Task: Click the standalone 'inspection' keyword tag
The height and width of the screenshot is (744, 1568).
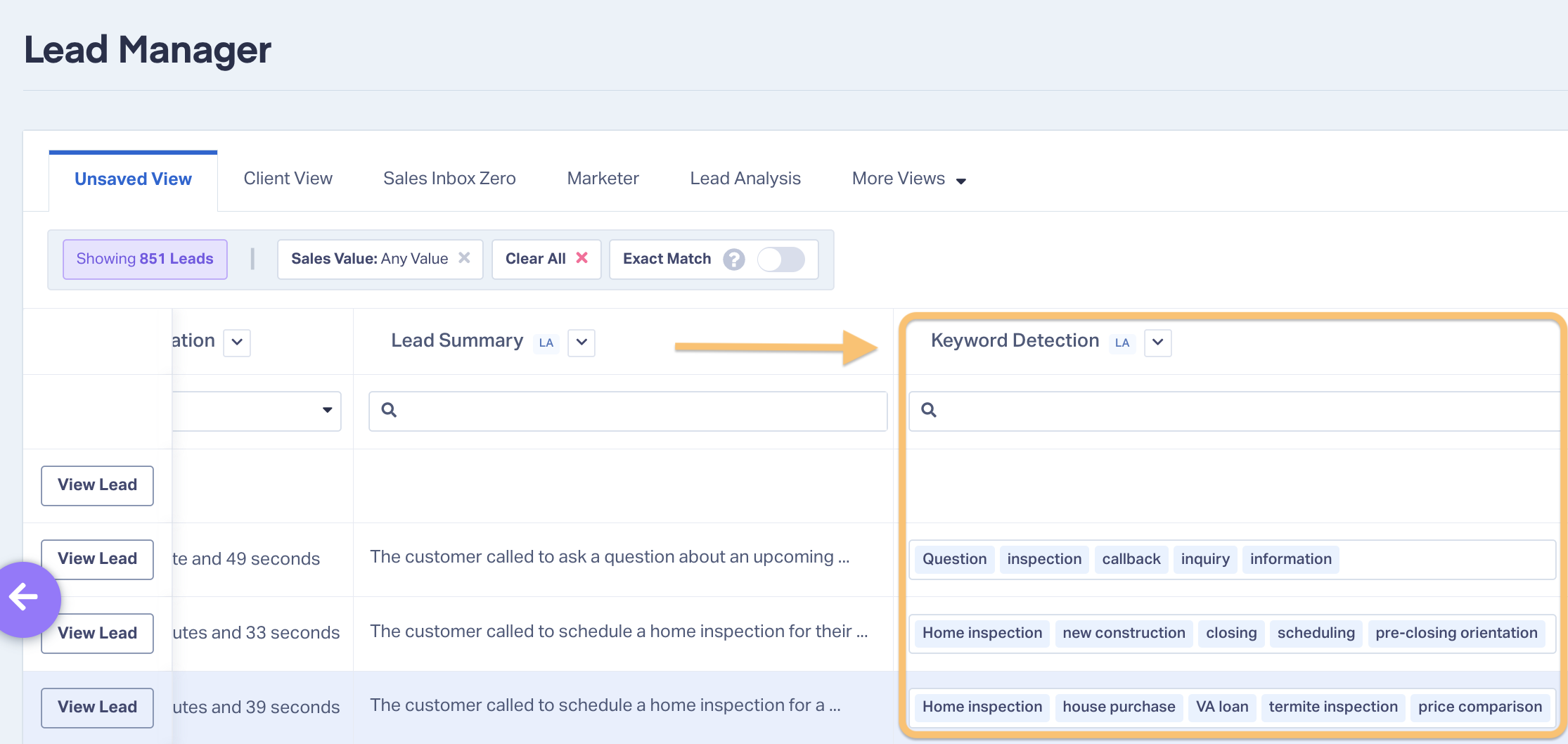Action: pos(1044,560)
